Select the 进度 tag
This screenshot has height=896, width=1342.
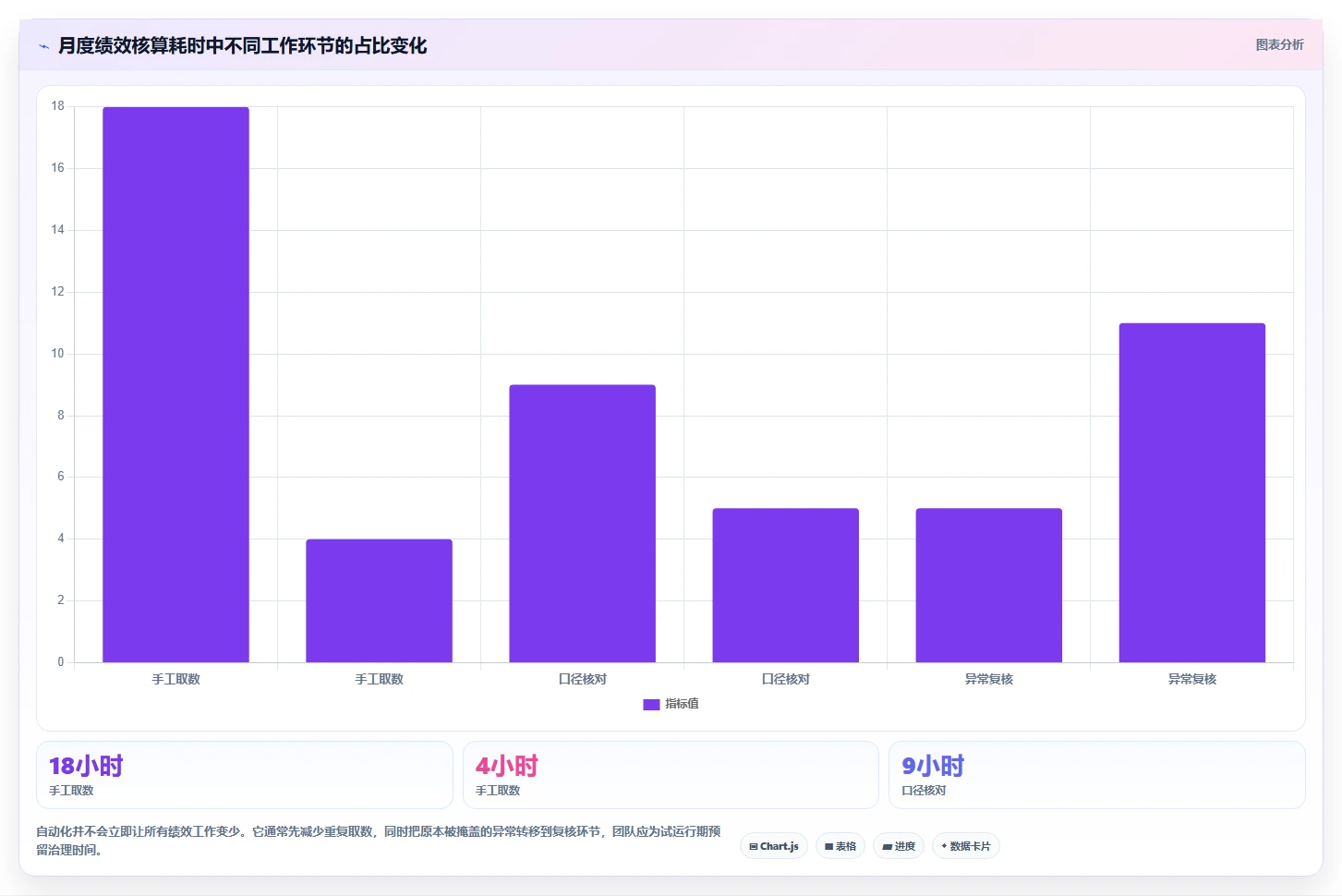click(899, 846)
